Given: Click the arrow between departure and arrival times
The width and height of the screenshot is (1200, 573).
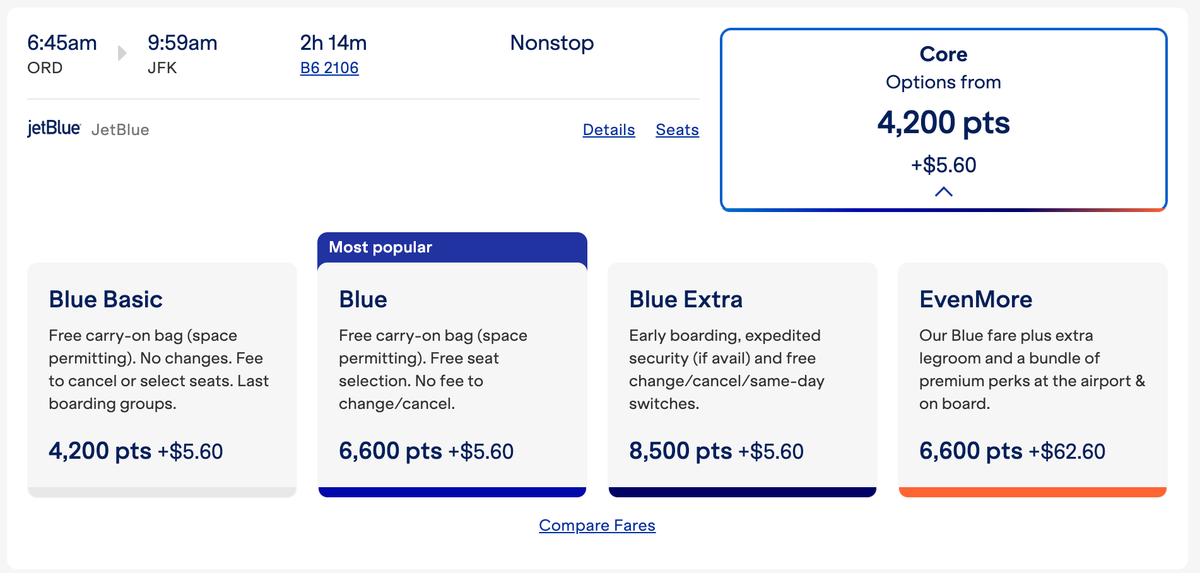Looking at the screenshot, I should [x=122, y=53].
